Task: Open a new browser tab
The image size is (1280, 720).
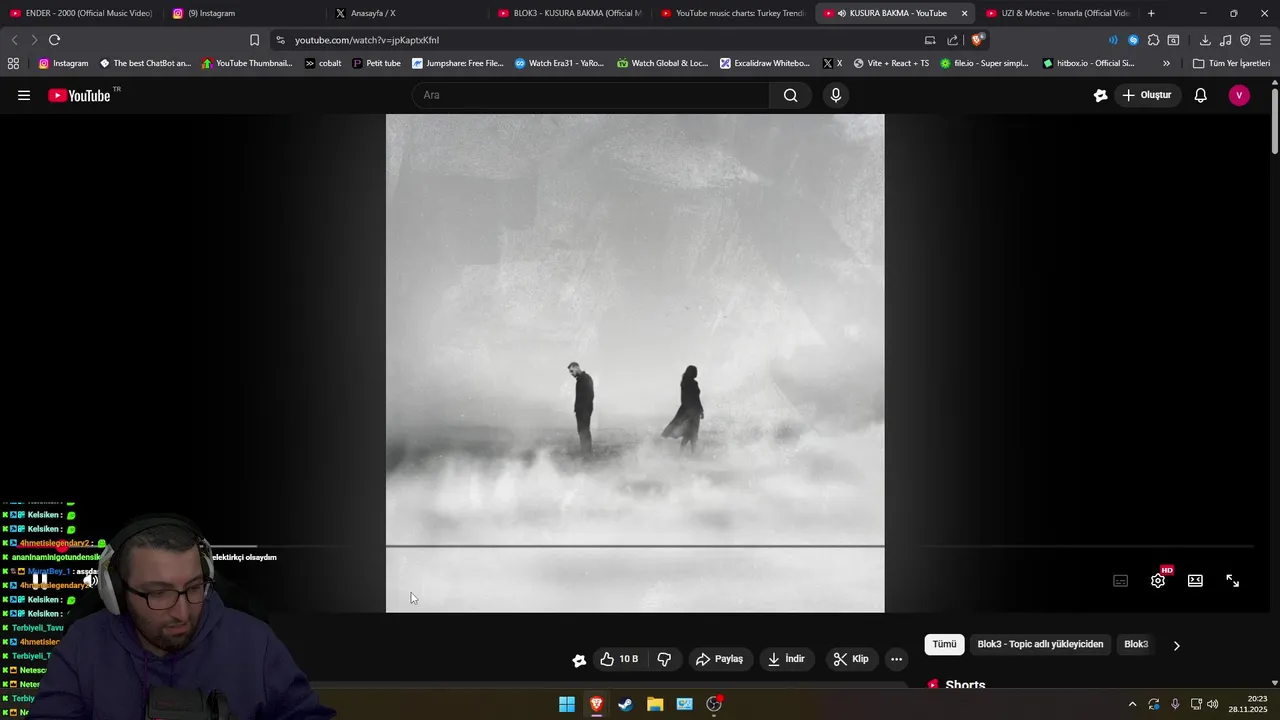Action: tap(1151, 13)
